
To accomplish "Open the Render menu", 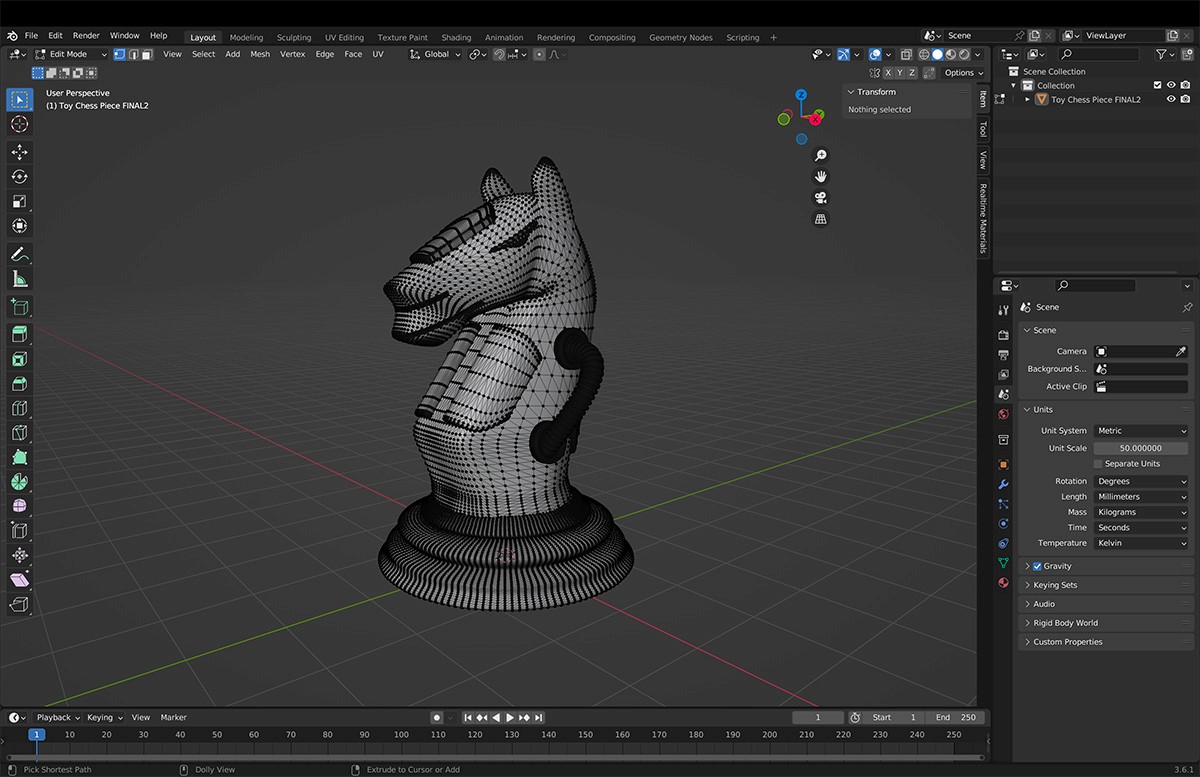I will pyautogui.click(x=86, y=35).
